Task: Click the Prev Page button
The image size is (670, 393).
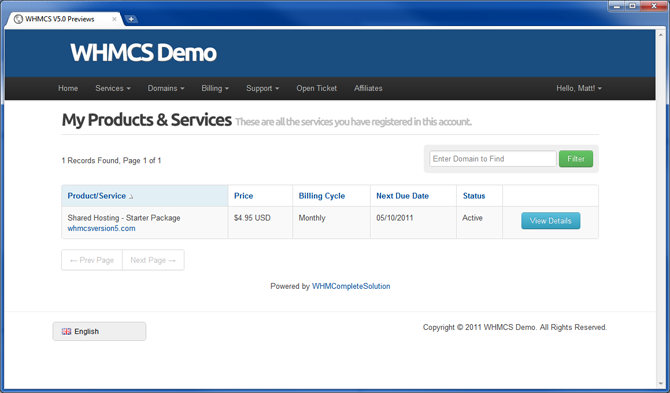Action: 92,260
